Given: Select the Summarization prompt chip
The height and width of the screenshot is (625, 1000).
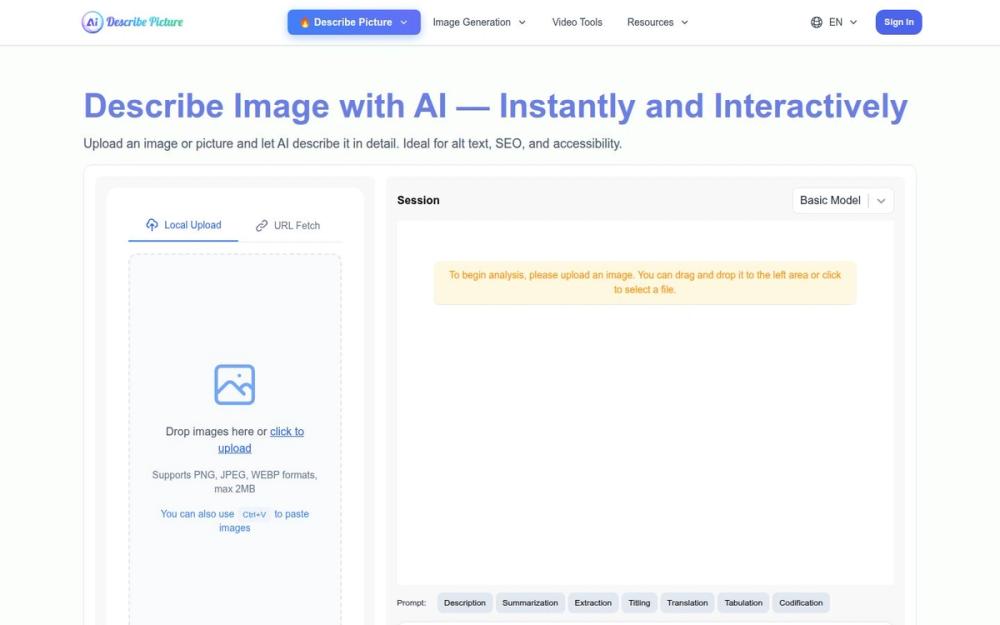Looking at the screenshot, I should pyautogui.click(x=530, y=602).
